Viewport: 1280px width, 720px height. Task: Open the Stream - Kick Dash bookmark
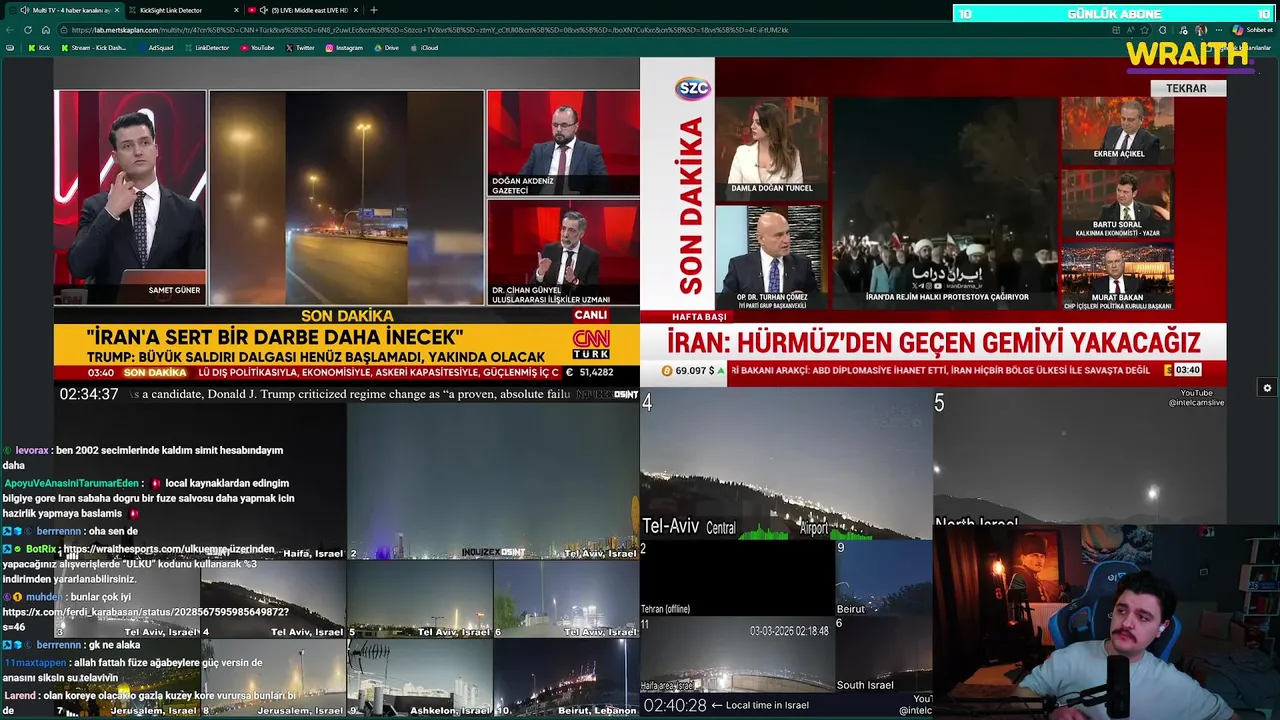(93, 48)
